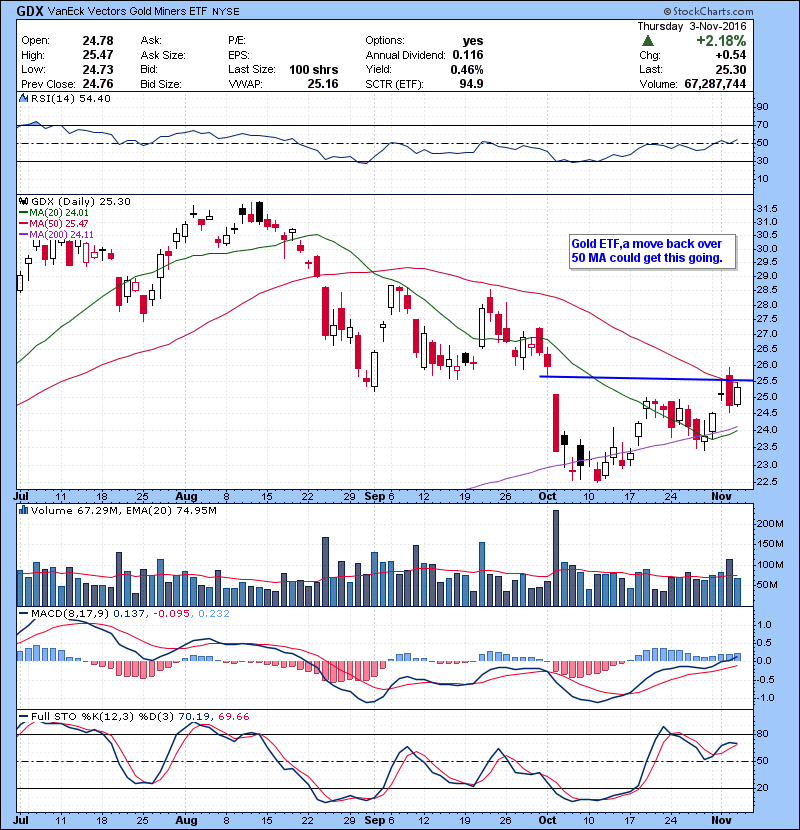Click the MA(20) 24.01 legend text

[x=59, y=213]
